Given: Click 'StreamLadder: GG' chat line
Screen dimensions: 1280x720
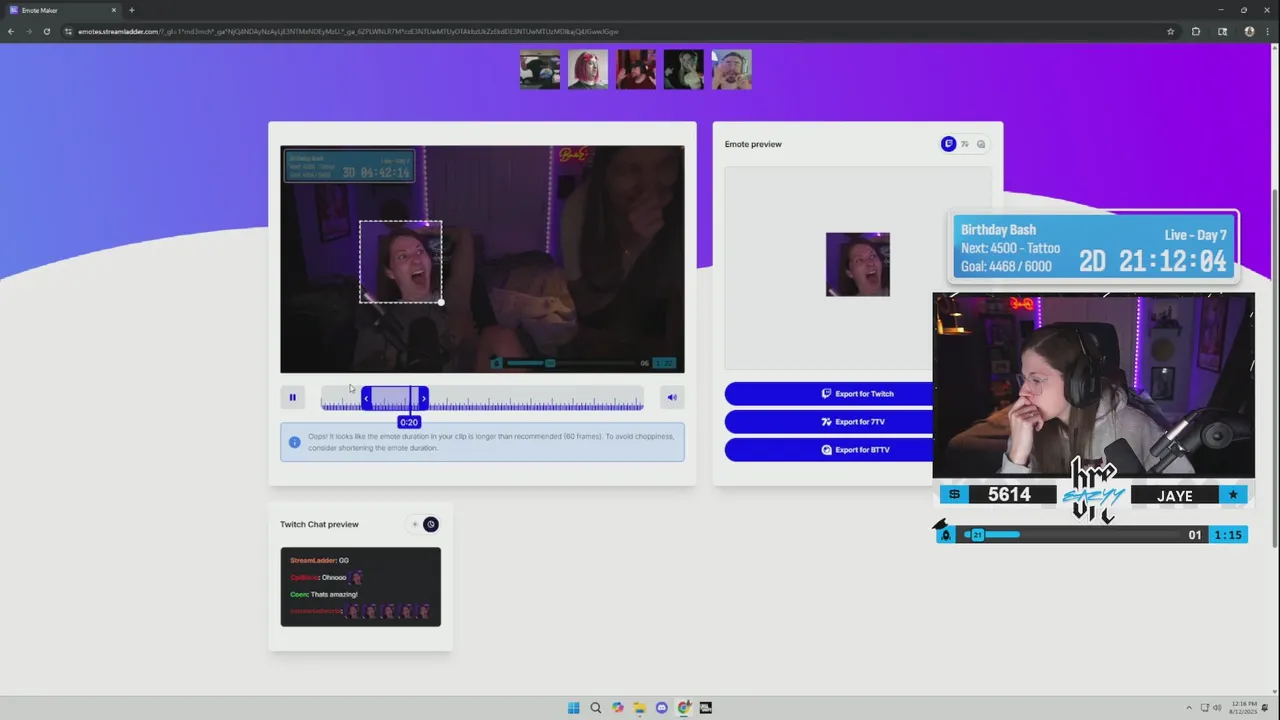Looking at the screenshot, I should coord(319,560).
